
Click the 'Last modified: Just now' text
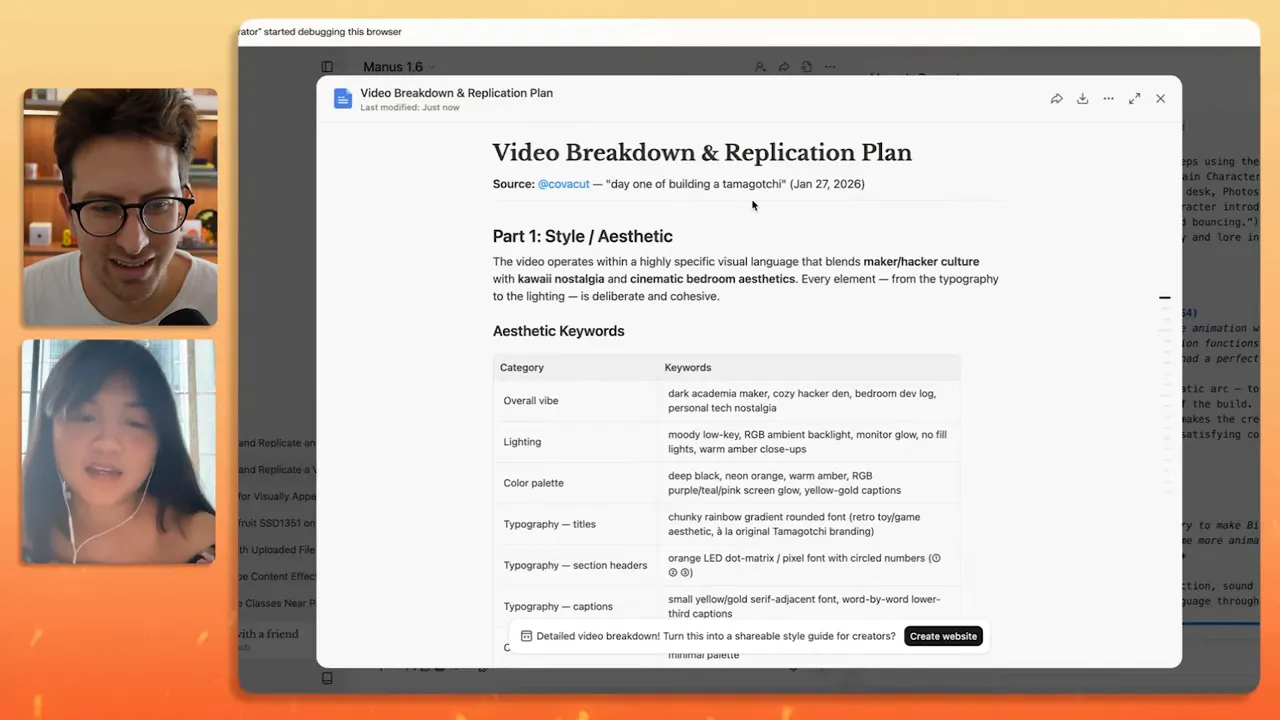point(410,107)
